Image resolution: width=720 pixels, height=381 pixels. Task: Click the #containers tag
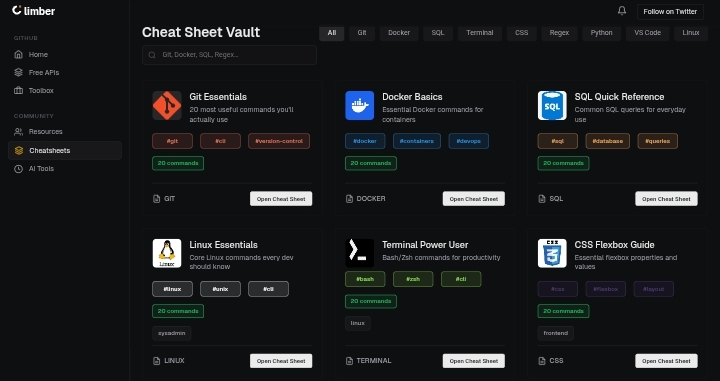(x=417, y=141)
